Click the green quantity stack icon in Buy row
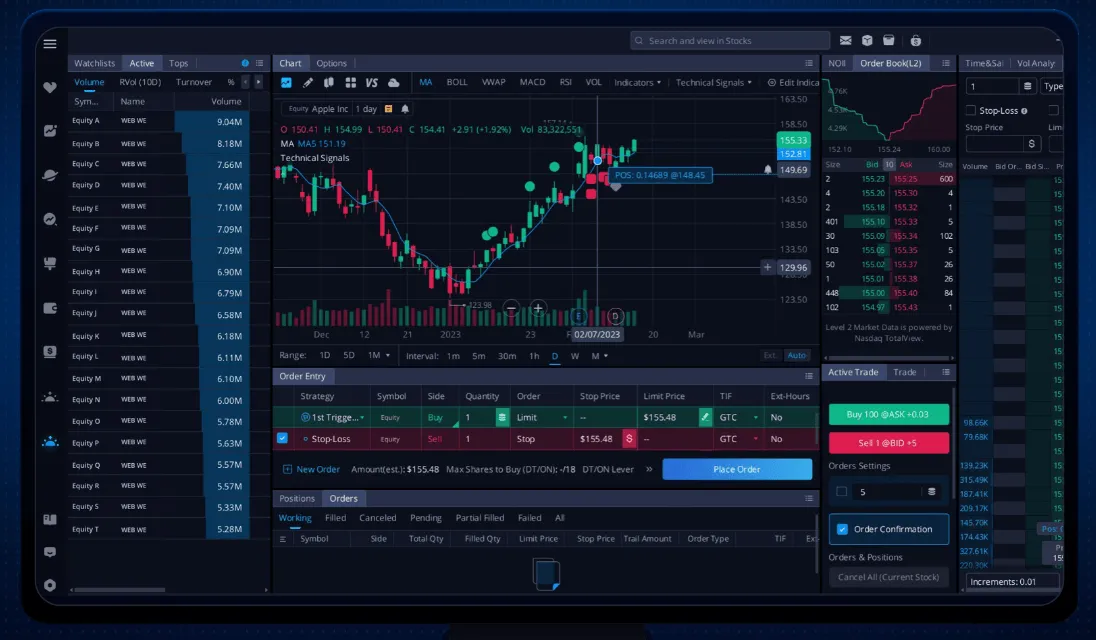The width and height of the screenshot is (1096, 640). 502,417
